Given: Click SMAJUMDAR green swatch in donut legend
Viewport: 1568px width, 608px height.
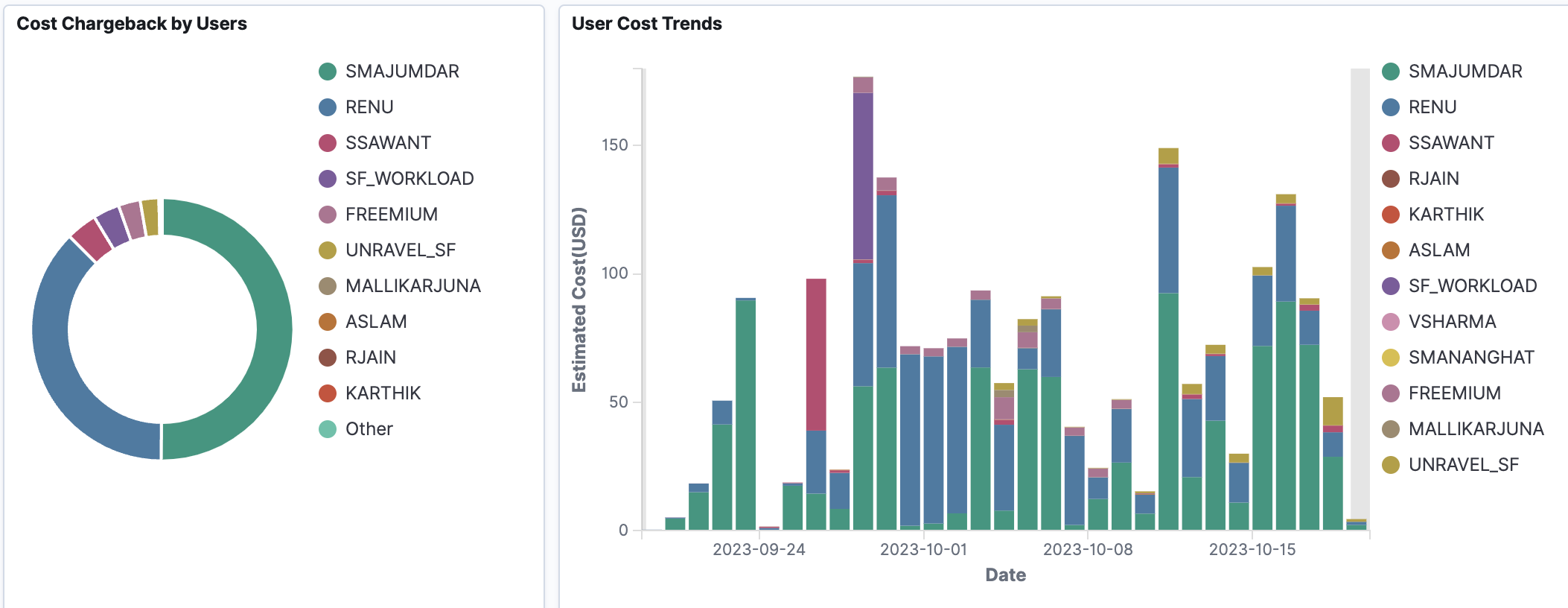Looking at the screenshot, I should click(x=328, y=72).
